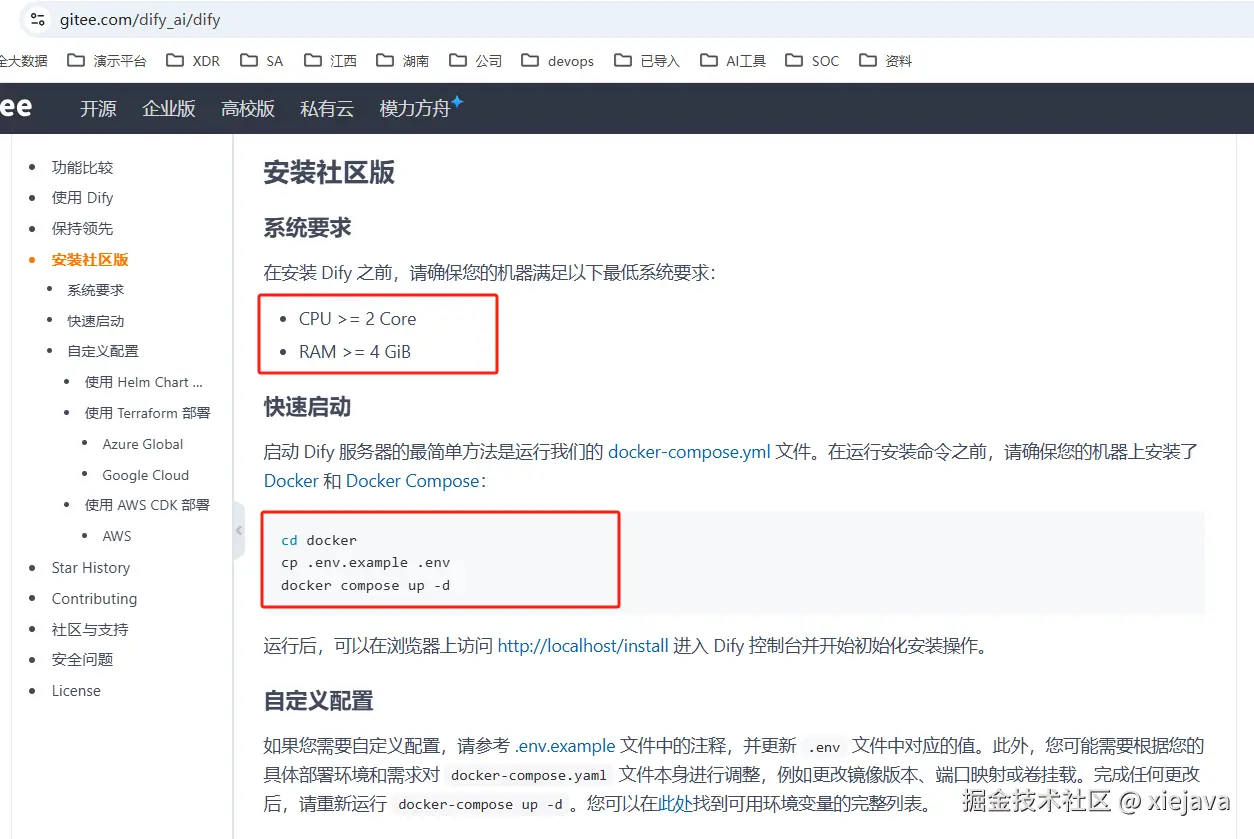
Task: Open the devops bookmark folder
Action: [558, 61]
